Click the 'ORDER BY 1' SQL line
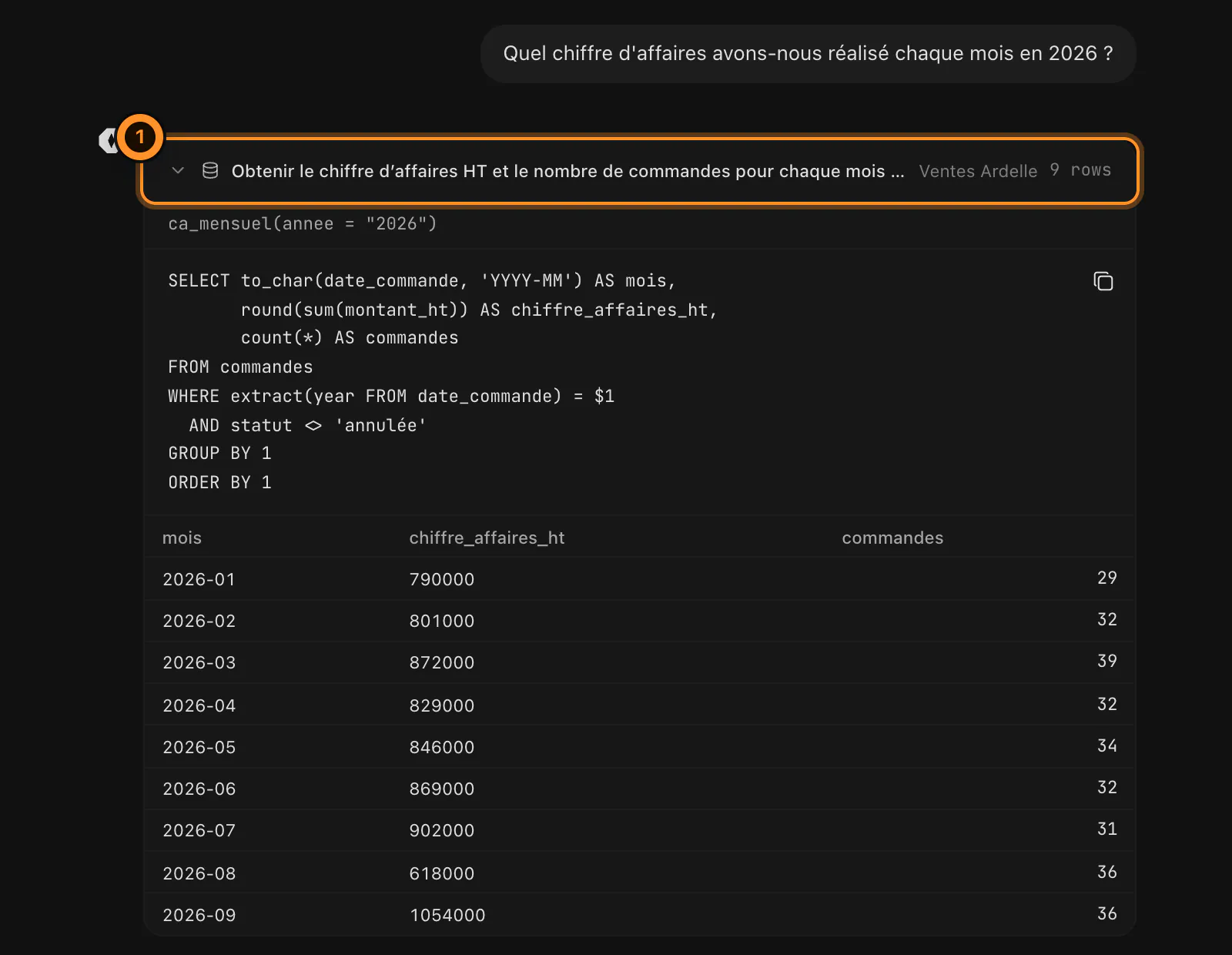Screen dimensions: 1232x955 click(219, 483)
